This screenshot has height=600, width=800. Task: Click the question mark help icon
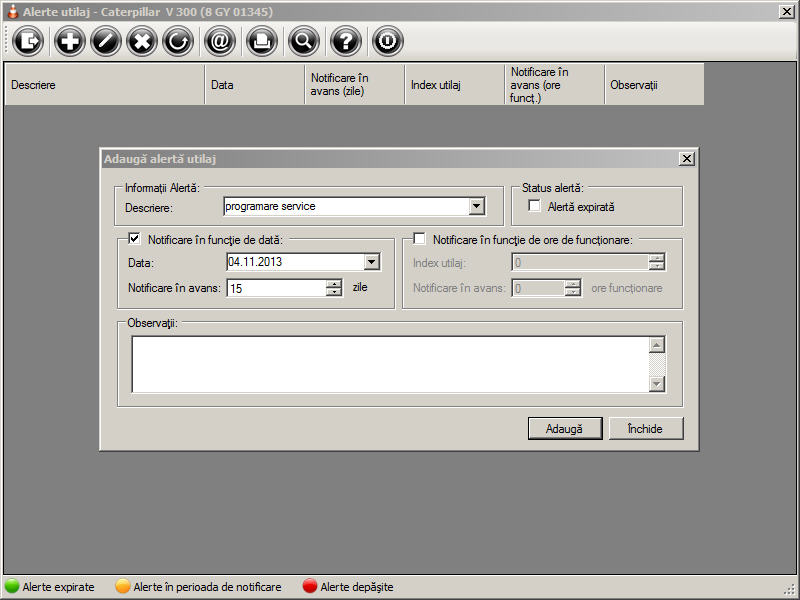pos(345,41)
